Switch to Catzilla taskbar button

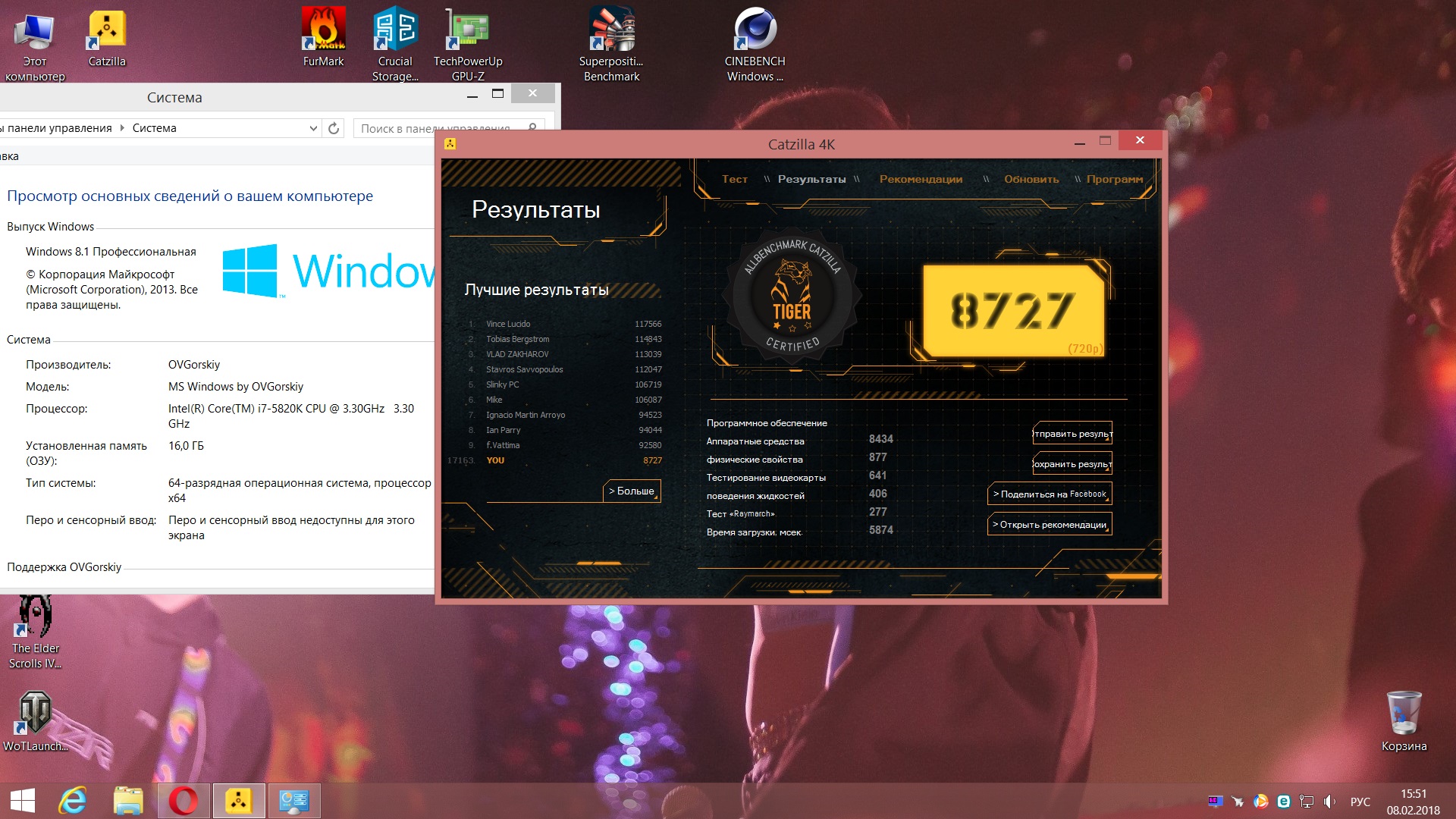click(x=239, y=801)
